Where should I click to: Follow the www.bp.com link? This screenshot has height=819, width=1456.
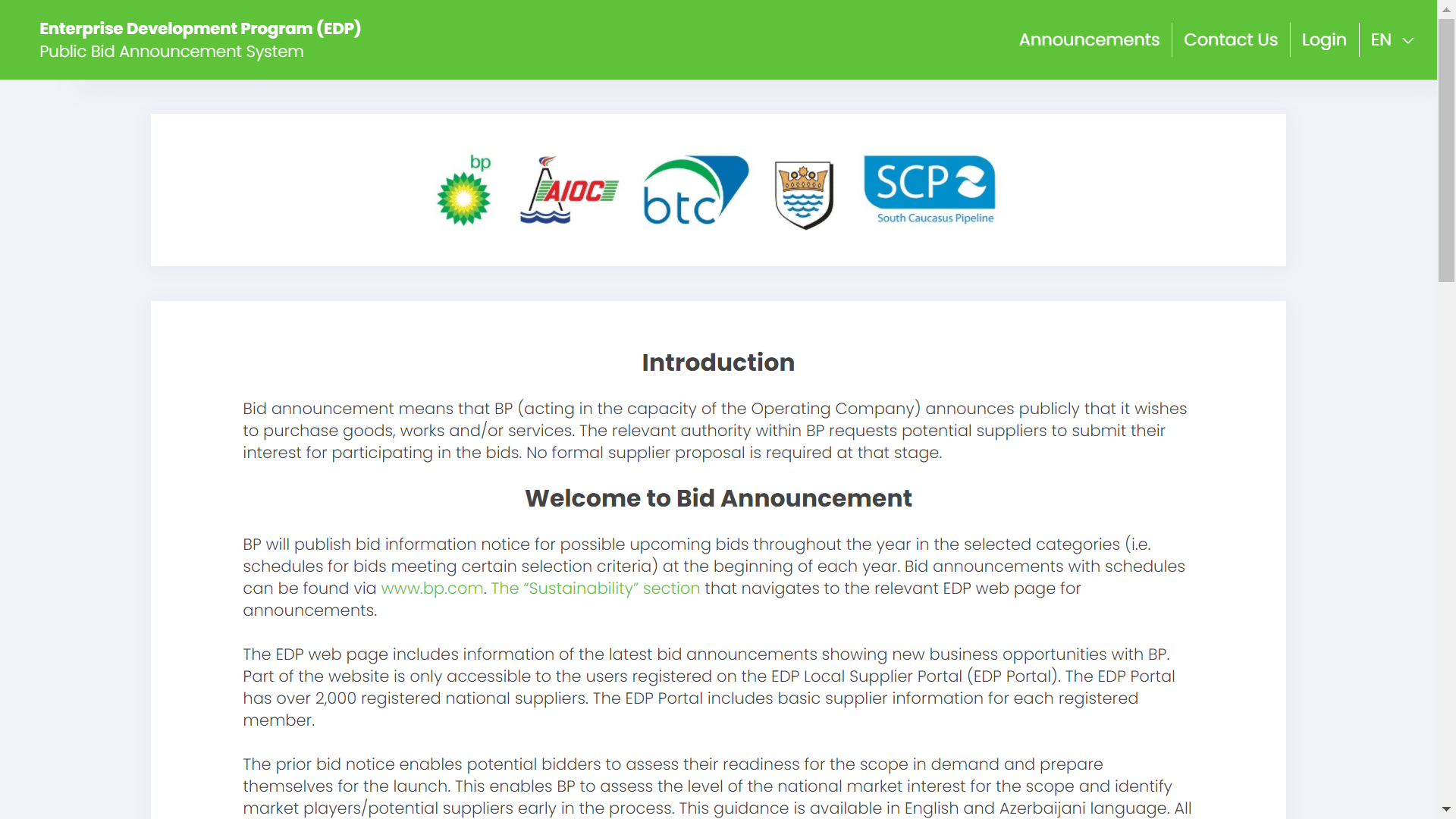click(x=431, y=588)
